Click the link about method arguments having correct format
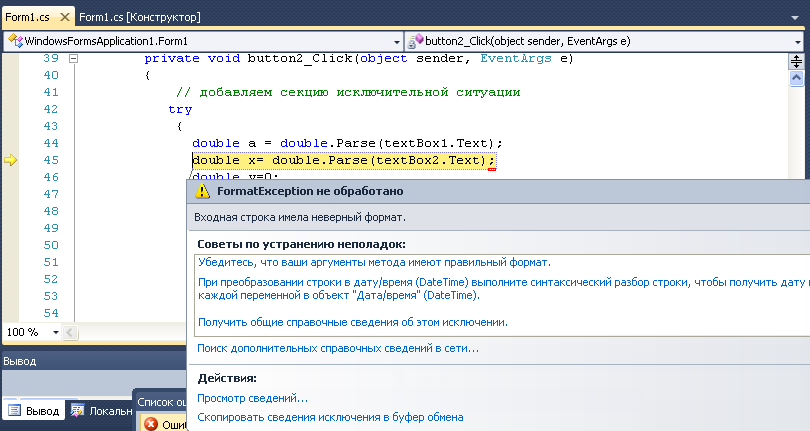The height and width of the screenshot is (431, 810). tap(373, 262)
